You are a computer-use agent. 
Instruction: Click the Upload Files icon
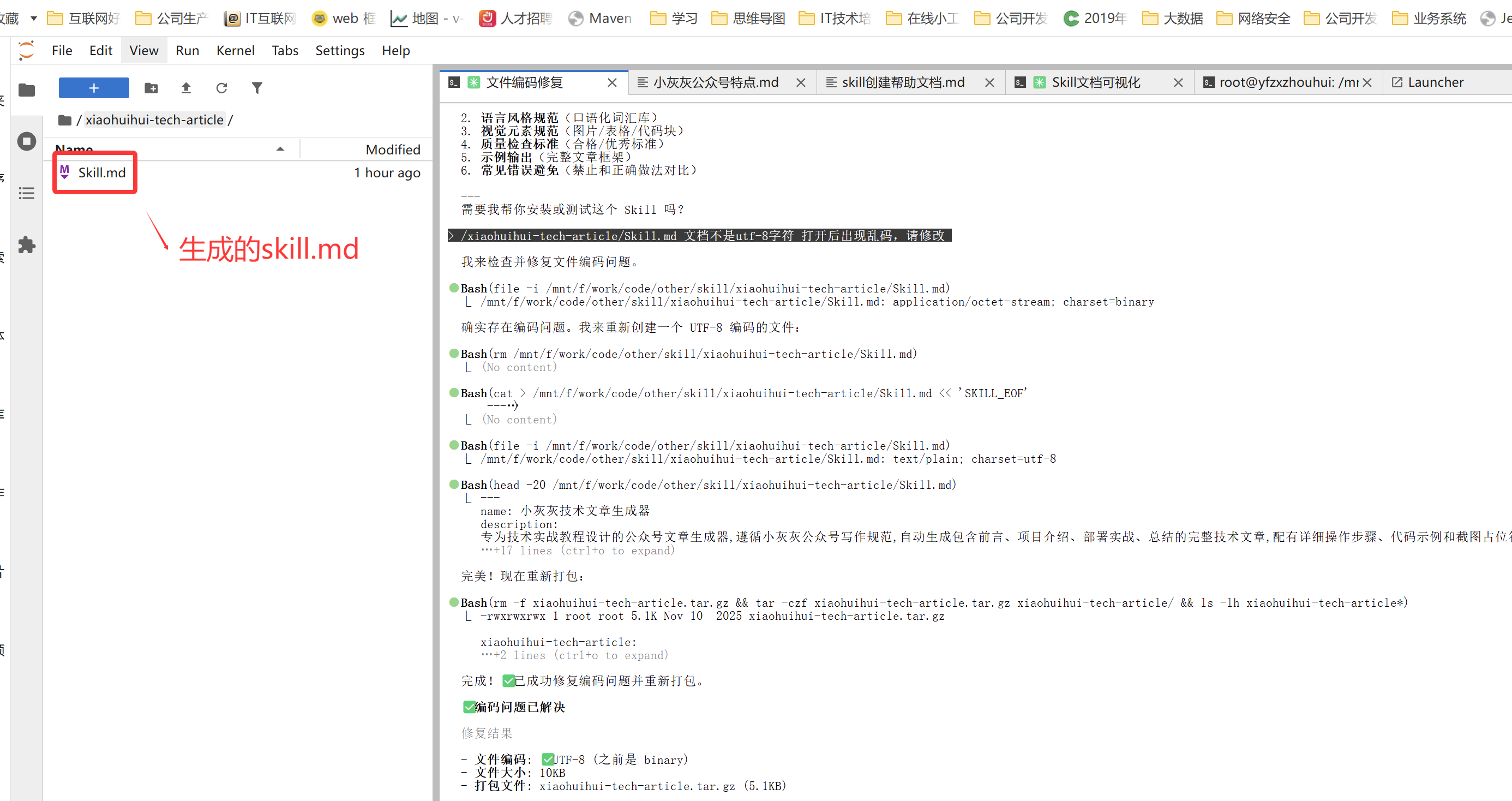186,88
